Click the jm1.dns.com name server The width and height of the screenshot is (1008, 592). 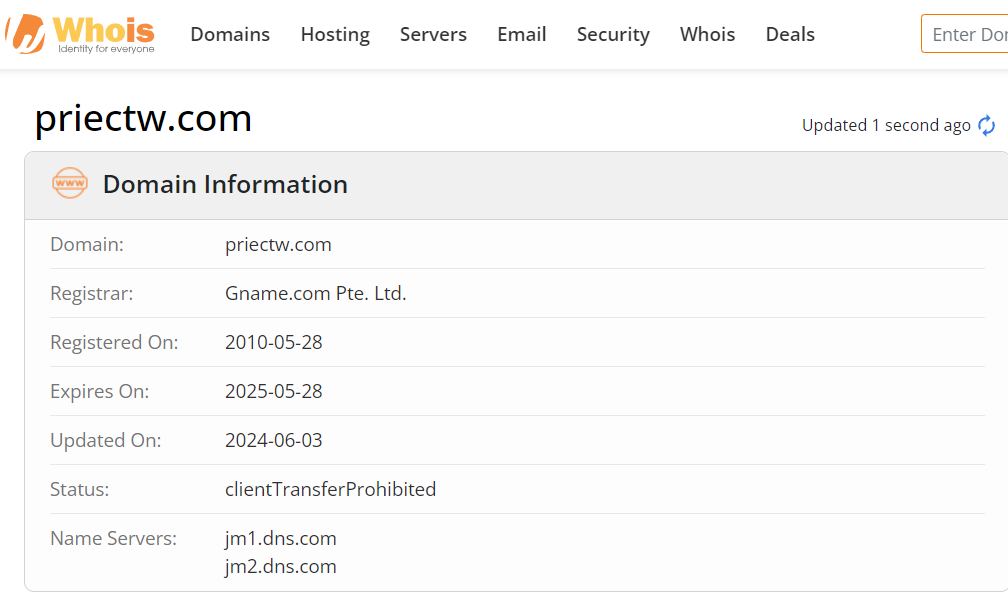tap(280, 538)
